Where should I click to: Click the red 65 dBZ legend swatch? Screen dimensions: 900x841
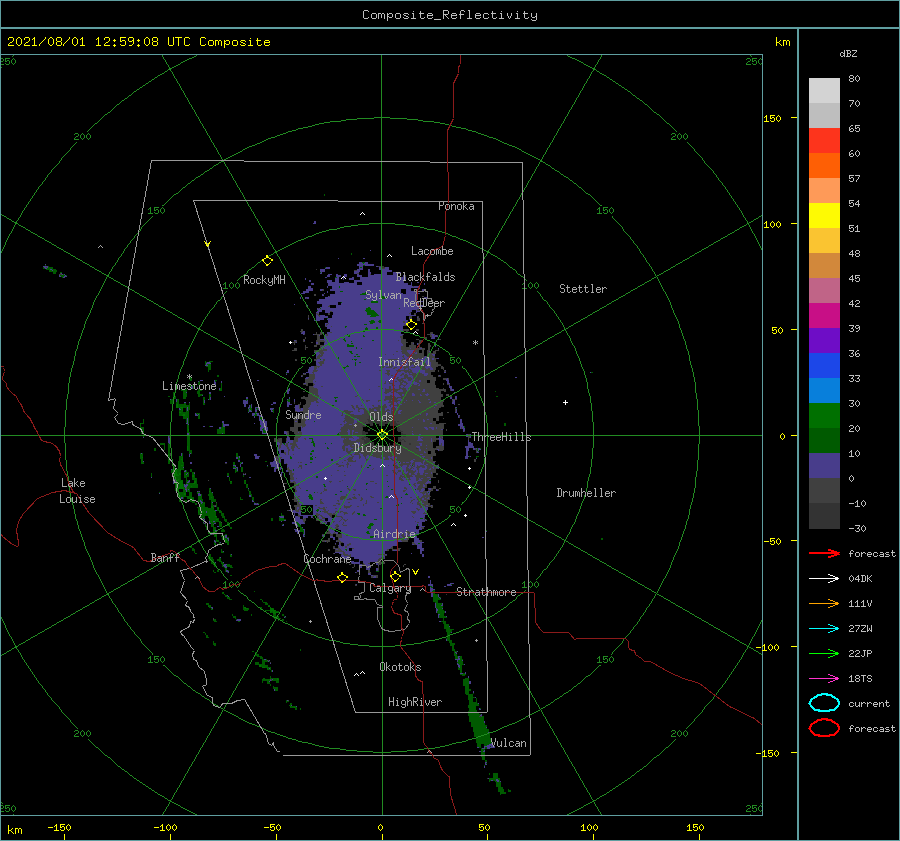pyautogui.click(x=824, y=140)
